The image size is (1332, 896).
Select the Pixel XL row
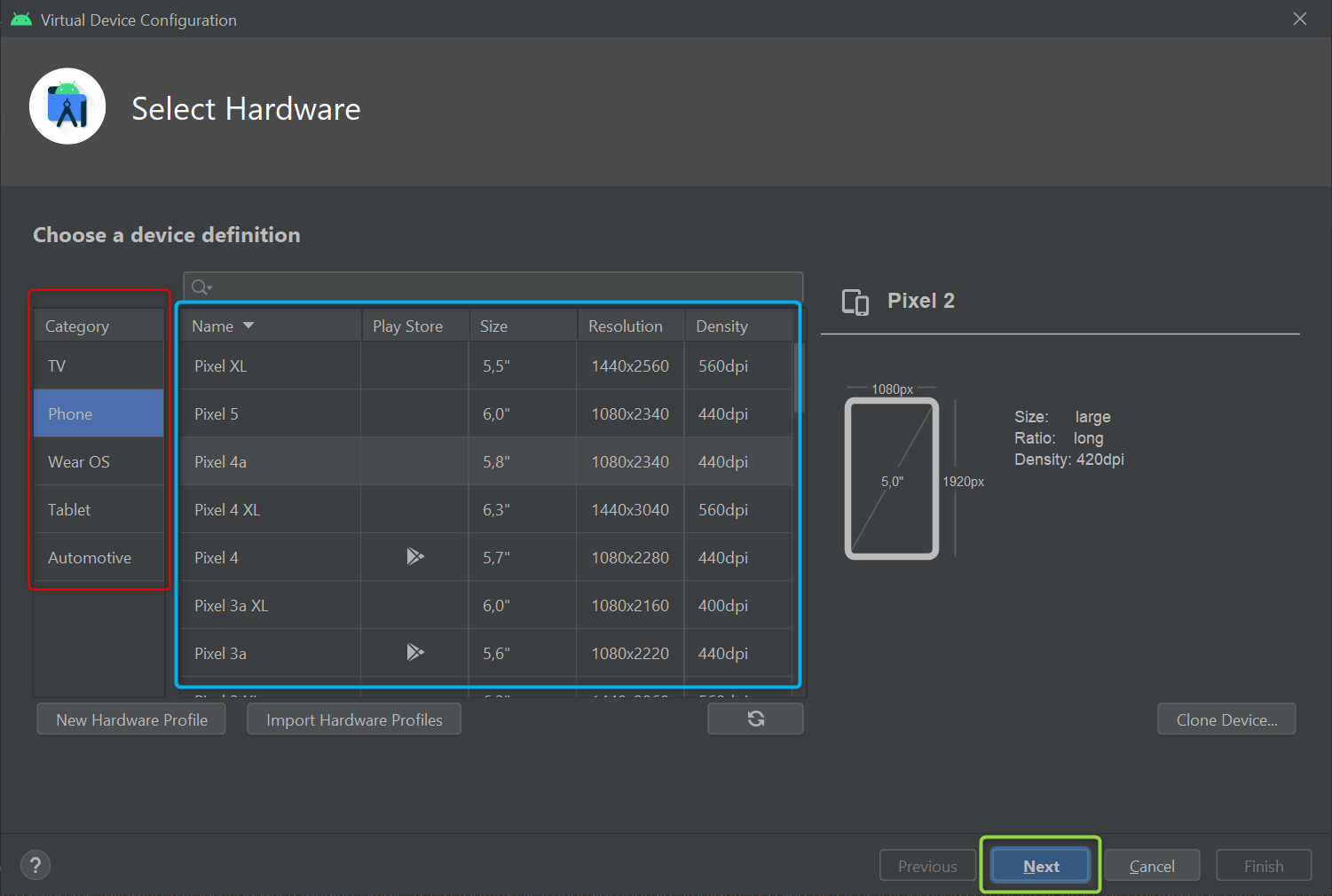click(x=485, y=365)
